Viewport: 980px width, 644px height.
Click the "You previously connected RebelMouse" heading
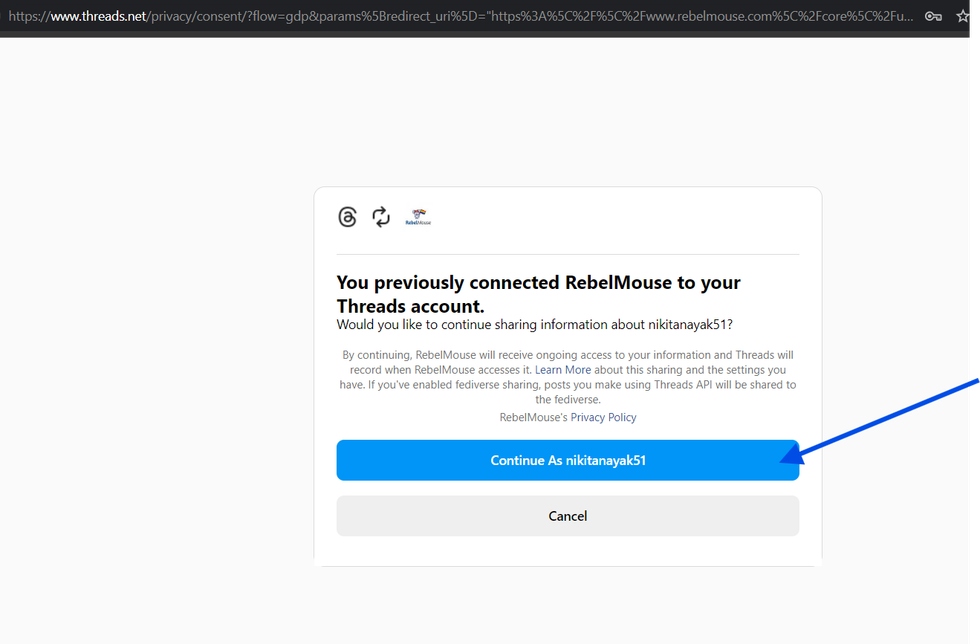[538, 294]
